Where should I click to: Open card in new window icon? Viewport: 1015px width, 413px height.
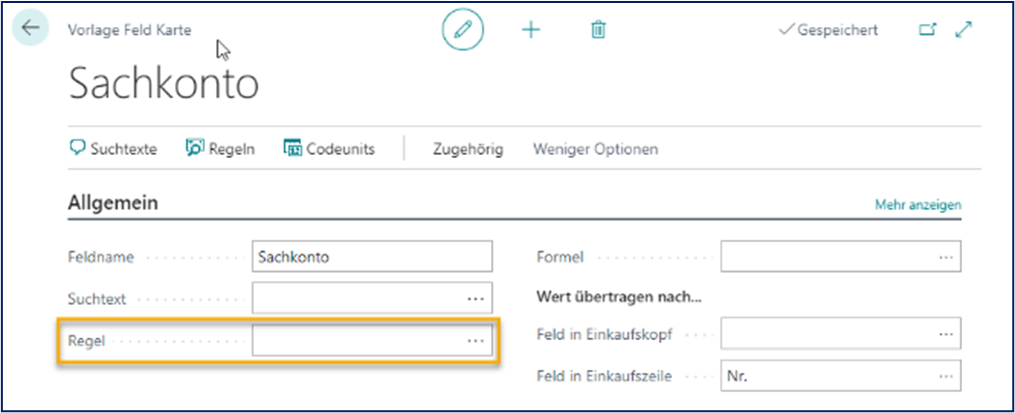click(x=927, y=30)
